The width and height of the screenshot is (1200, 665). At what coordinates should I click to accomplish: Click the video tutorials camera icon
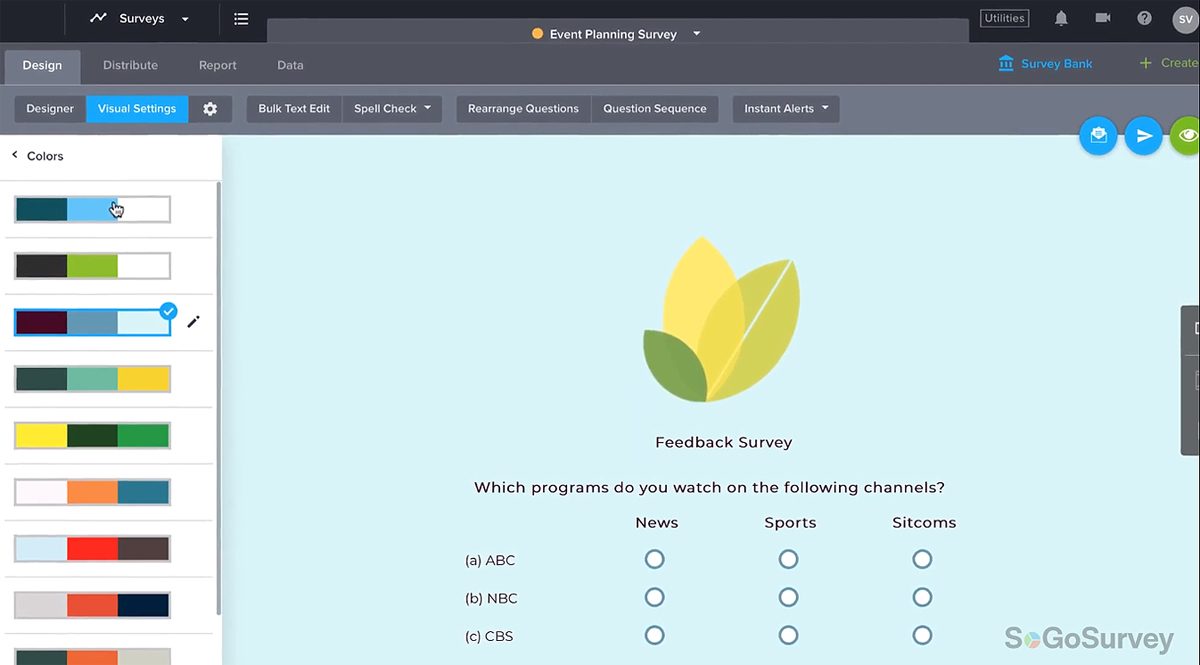point(1102,18)
